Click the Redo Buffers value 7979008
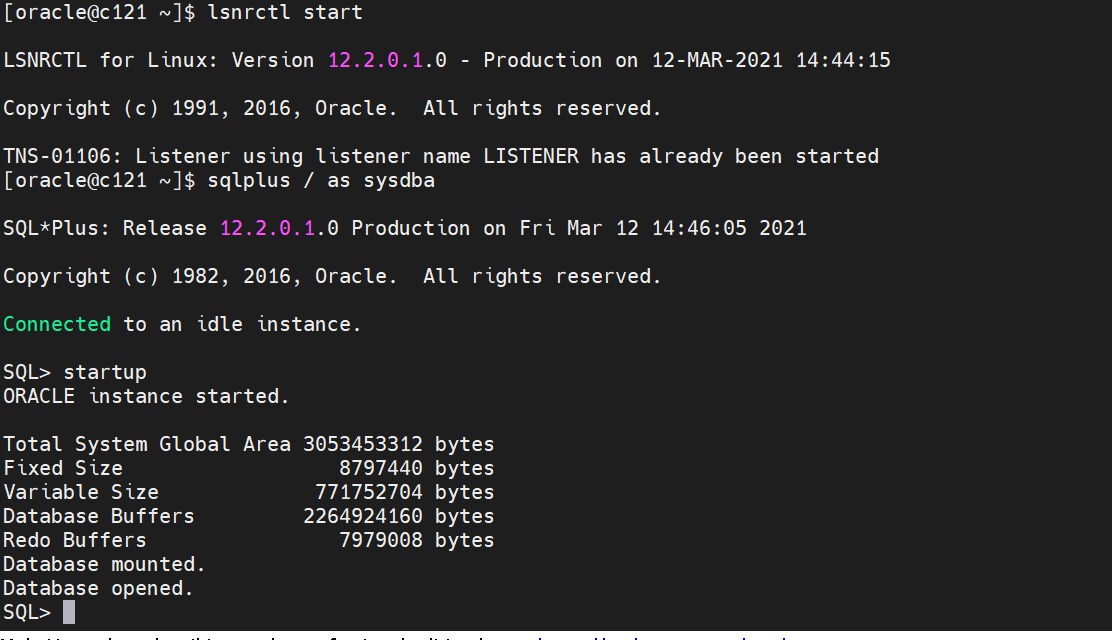Screen dimensions: 1112x640 pos(381,540)
